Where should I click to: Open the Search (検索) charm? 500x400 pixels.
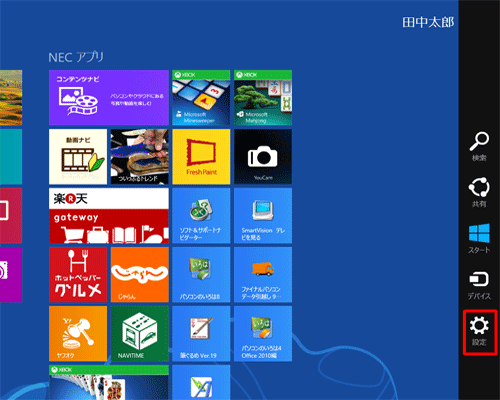(479, 146)
